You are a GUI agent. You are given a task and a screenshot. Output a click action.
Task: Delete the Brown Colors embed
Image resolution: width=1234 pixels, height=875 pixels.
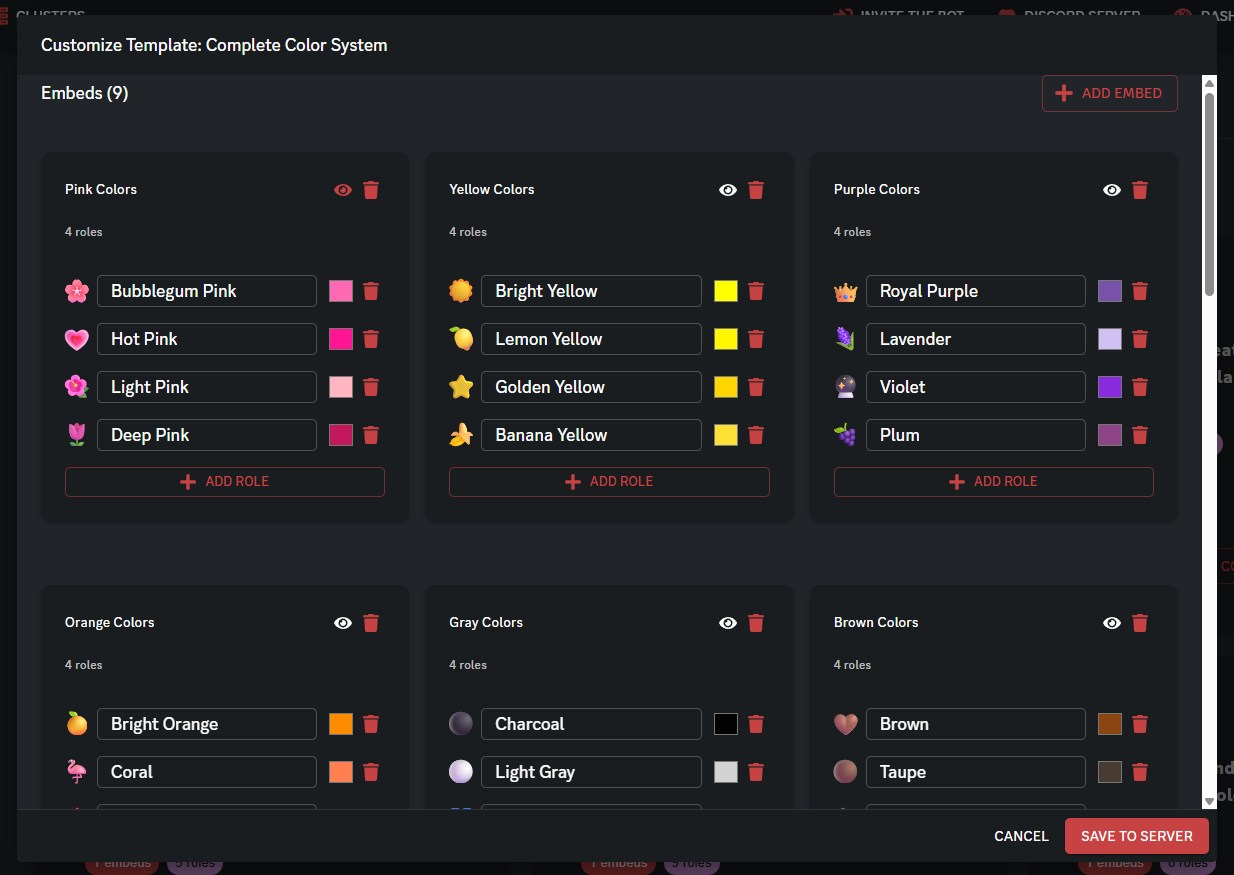tap(1140, 623)
